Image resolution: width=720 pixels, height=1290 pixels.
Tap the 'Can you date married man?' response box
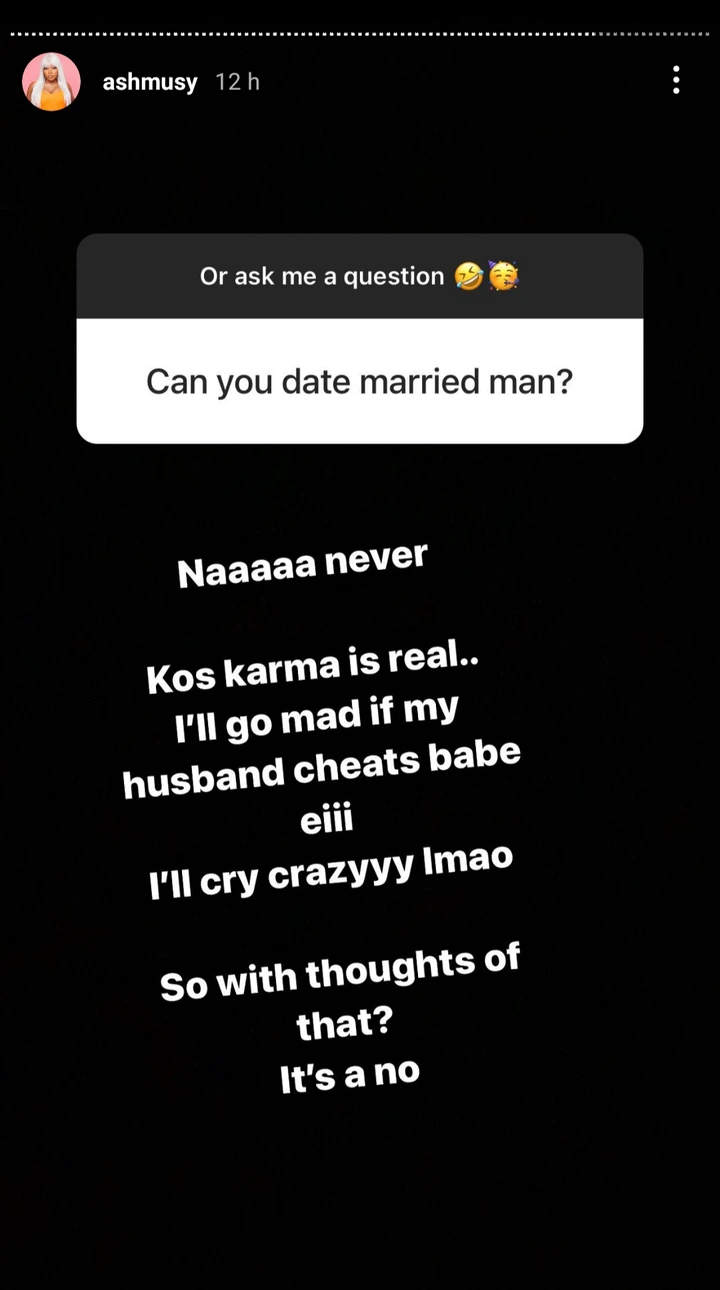click(360, 381)
